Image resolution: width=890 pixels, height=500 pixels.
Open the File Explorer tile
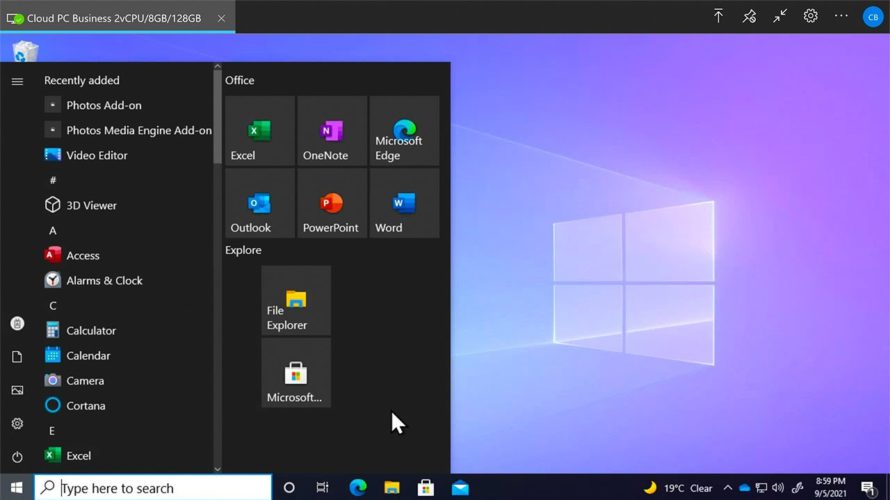(296, 301)
